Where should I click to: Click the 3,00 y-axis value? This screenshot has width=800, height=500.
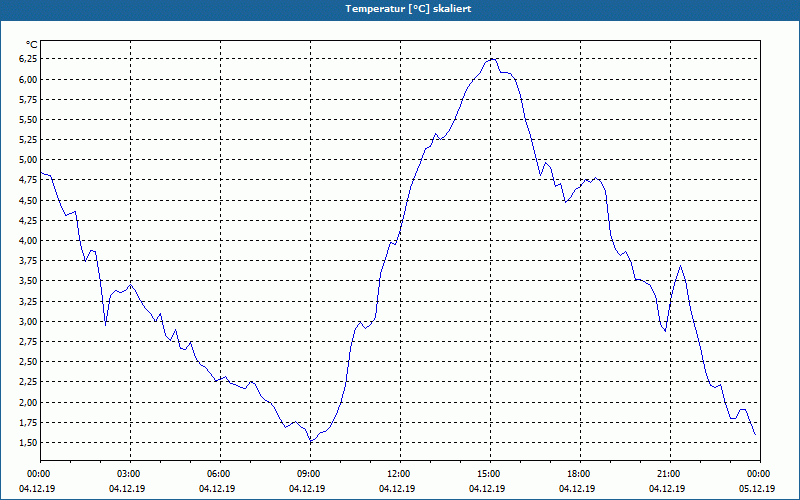pyautogui.click(x=29, y=322)
